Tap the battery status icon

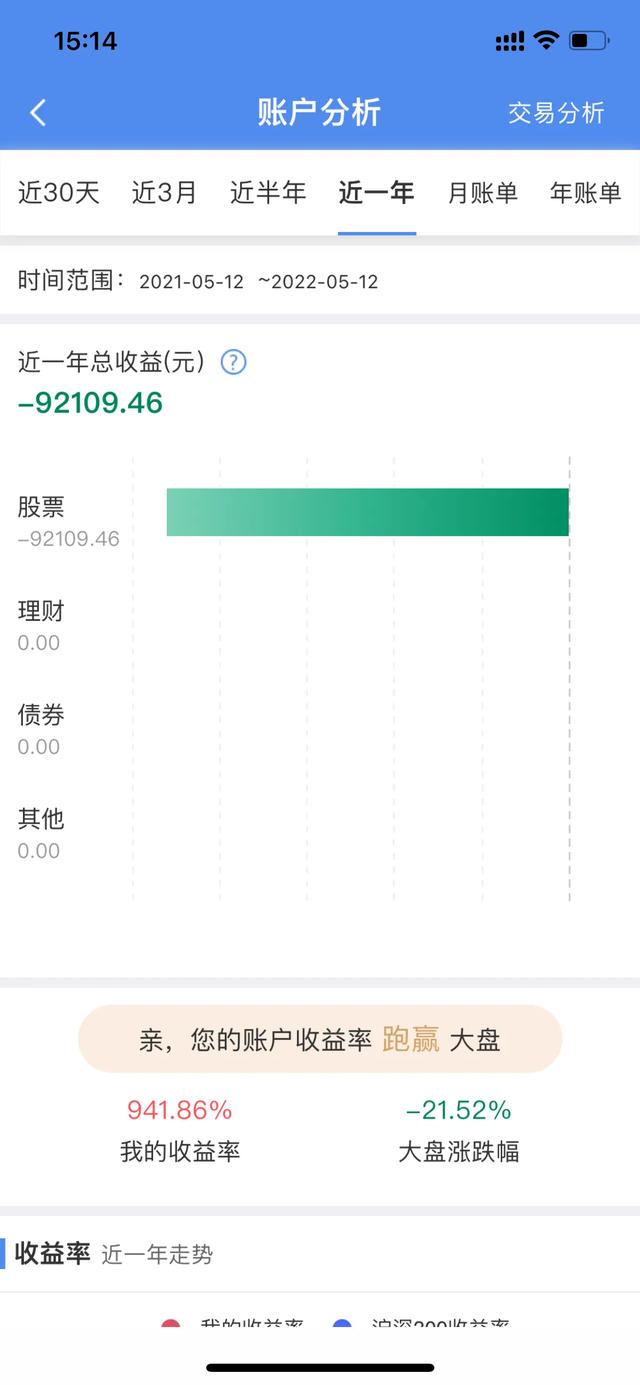[x=588, y=41]
